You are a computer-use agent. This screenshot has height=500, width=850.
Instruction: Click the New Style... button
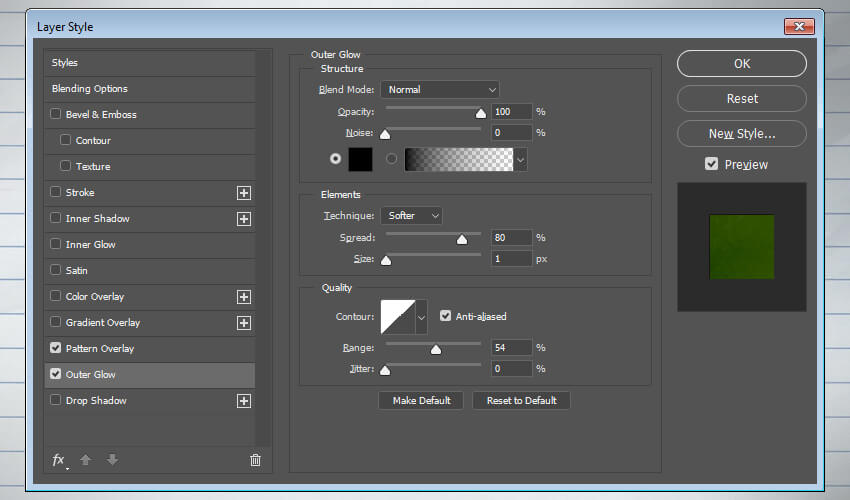pos(742,133)
